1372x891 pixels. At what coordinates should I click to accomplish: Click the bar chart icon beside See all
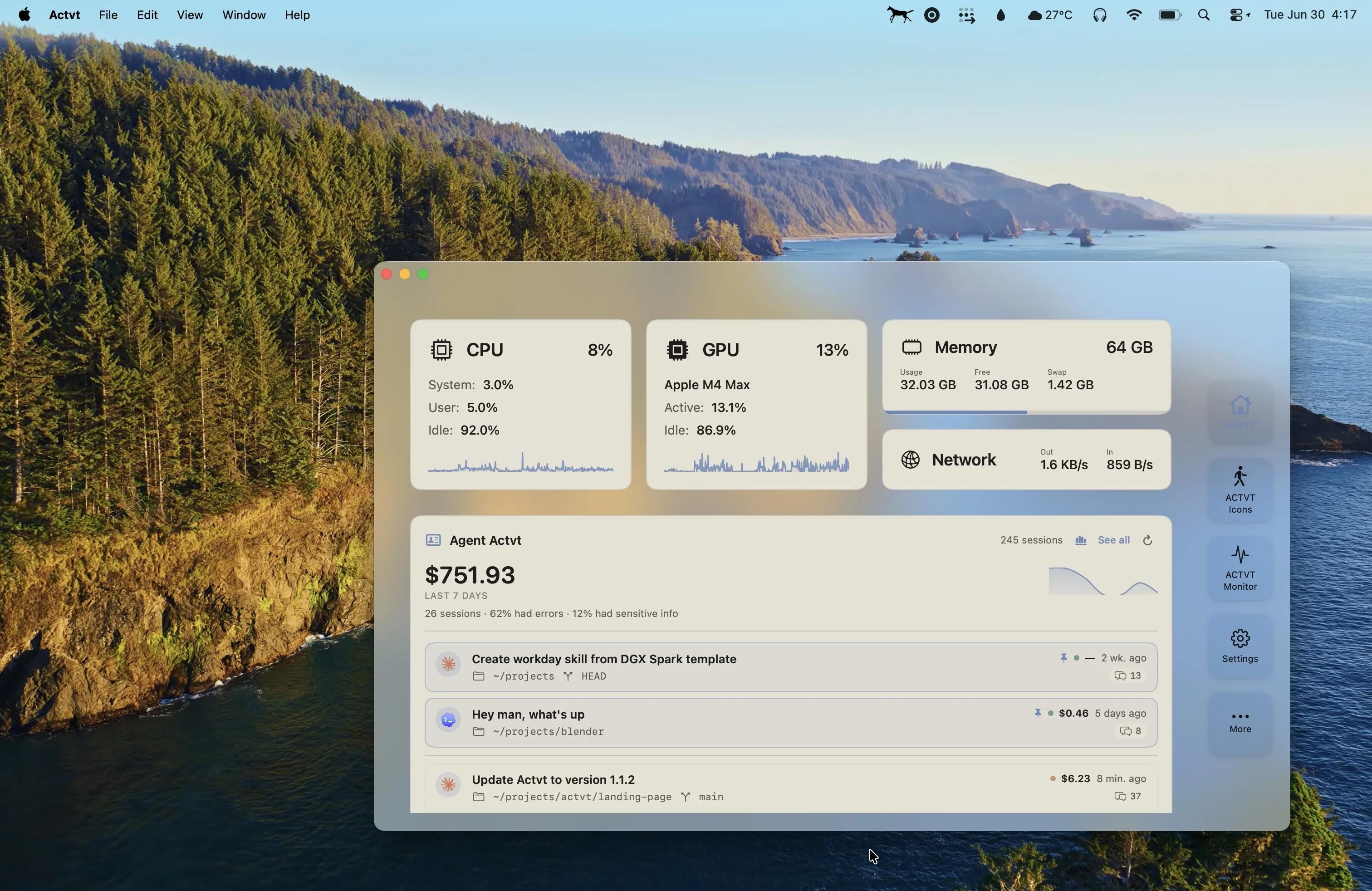point(1081,540)
